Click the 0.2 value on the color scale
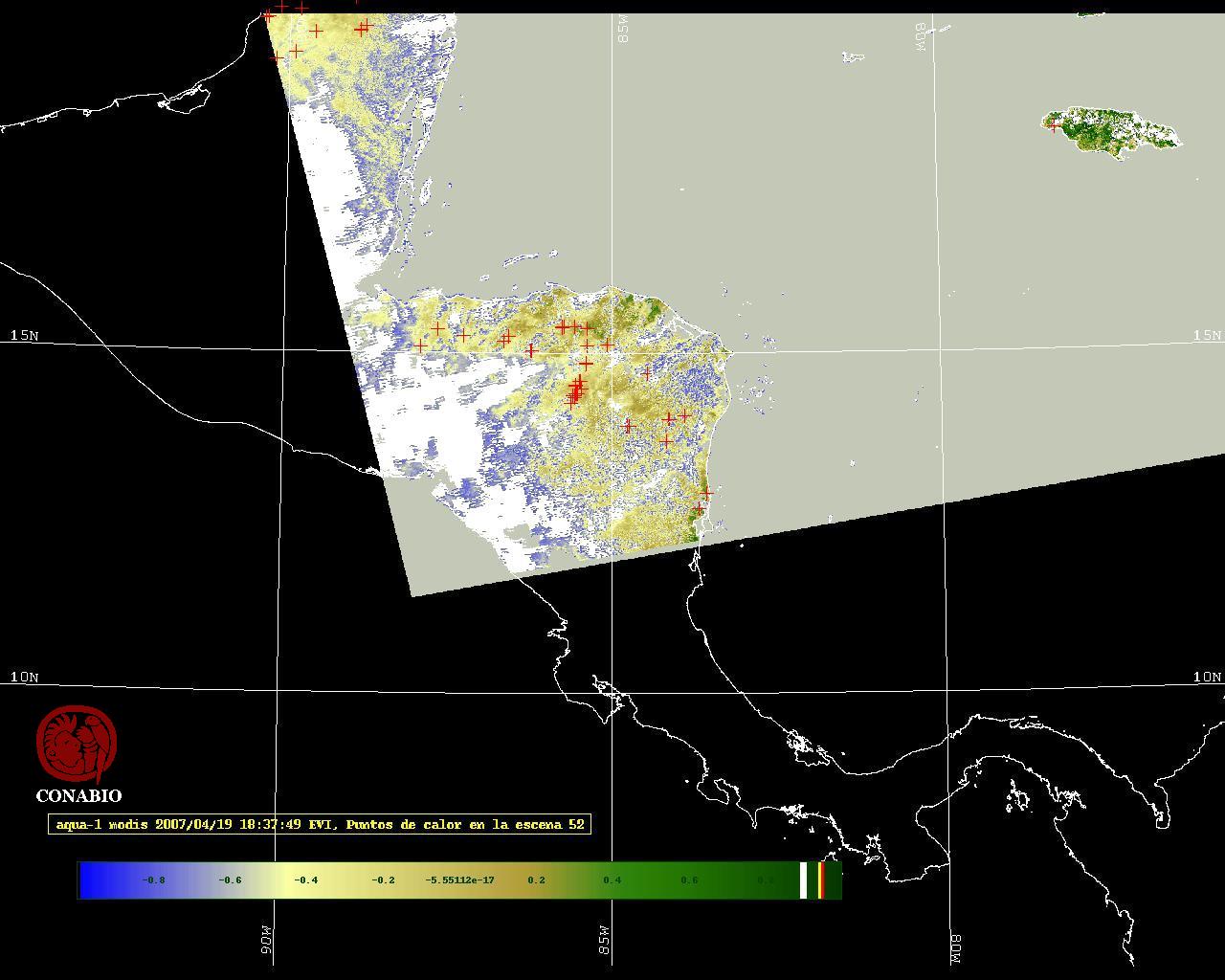Image resolution: width=1225 pixels, height=980 pixels. (536, 880)
